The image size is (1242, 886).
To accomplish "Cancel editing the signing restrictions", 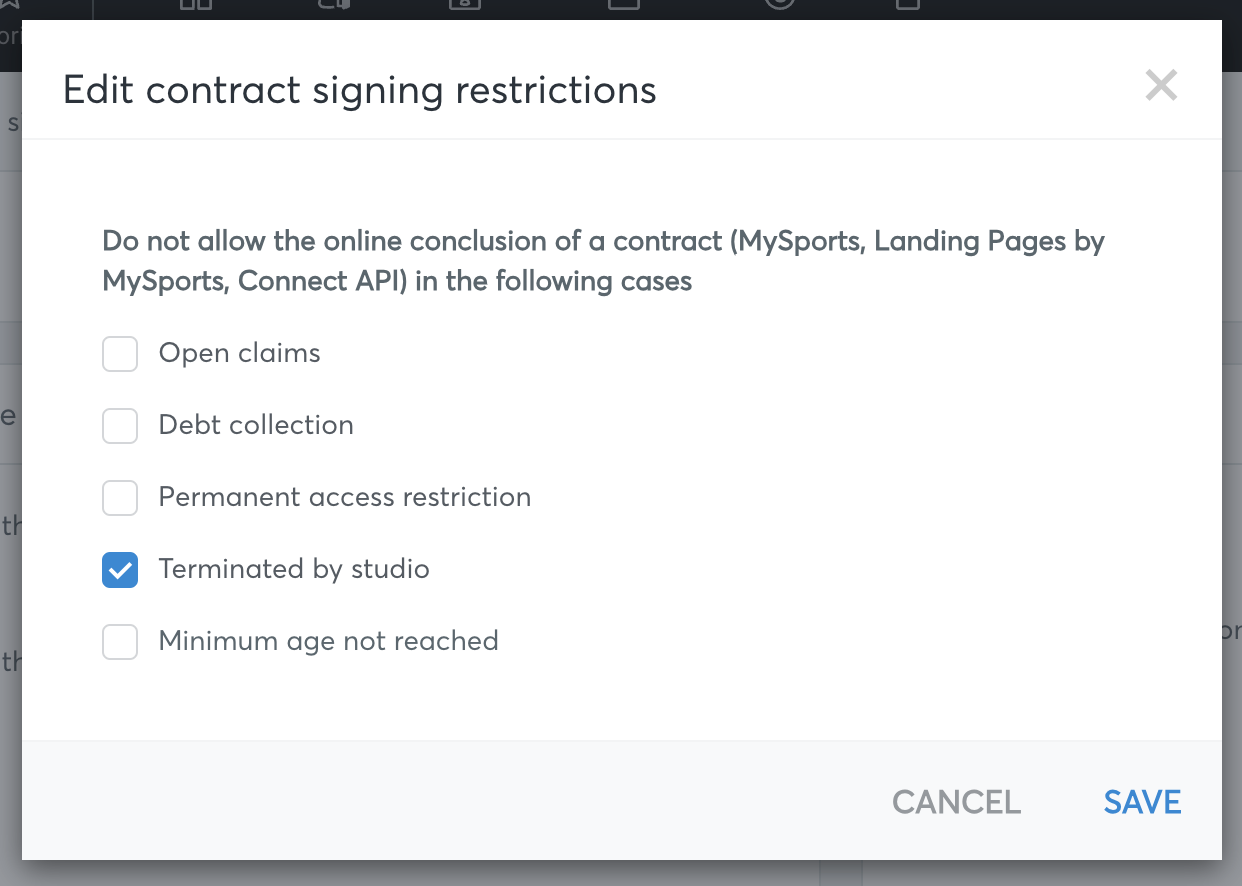I will pyautogui.click(x=956, y=802).
